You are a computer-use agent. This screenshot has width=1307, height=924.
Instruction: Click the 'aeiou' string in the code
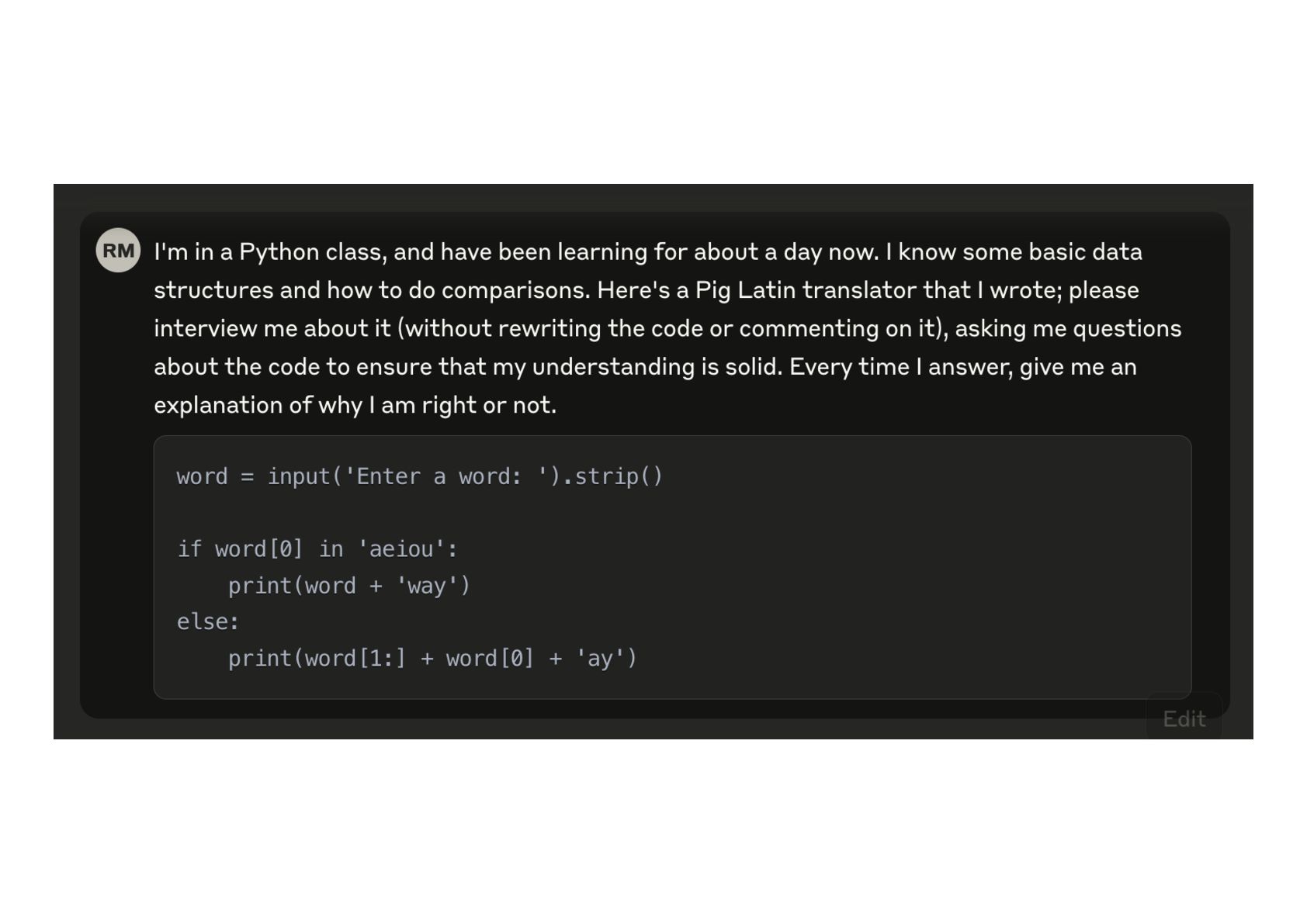pos(400,549)
